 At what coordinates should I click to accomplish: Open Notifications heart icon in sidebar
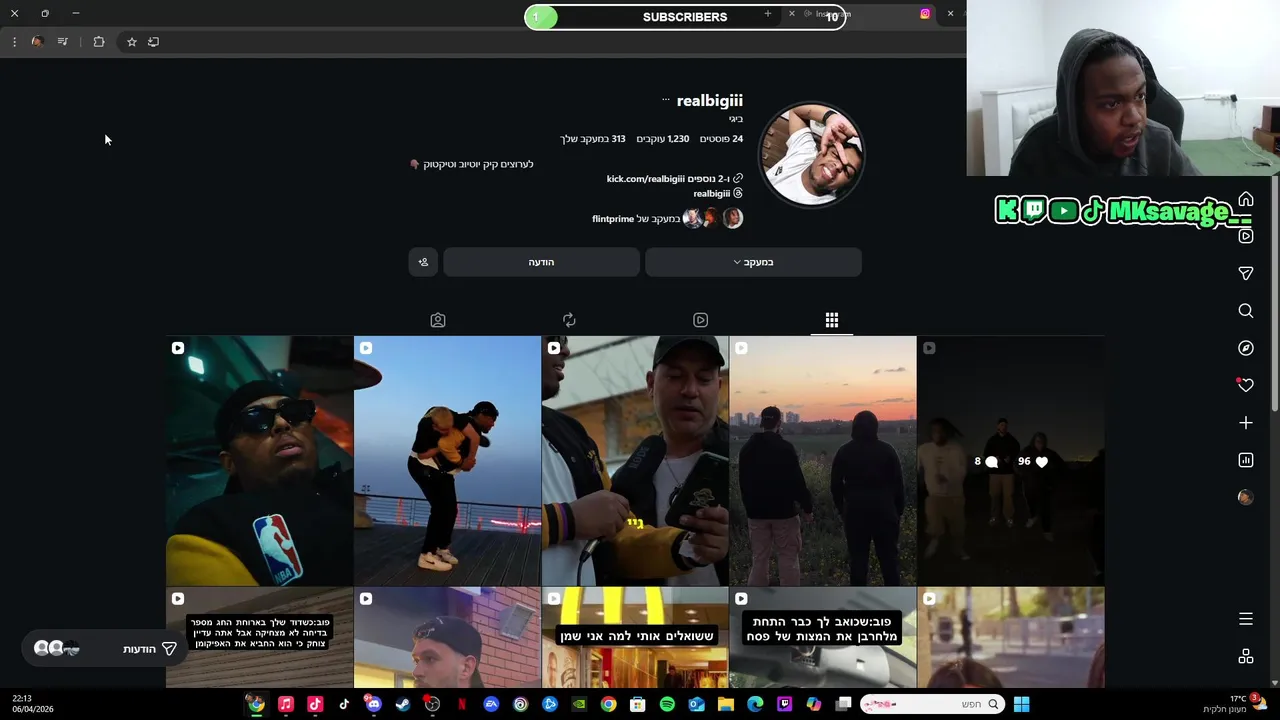(1246, 385)
